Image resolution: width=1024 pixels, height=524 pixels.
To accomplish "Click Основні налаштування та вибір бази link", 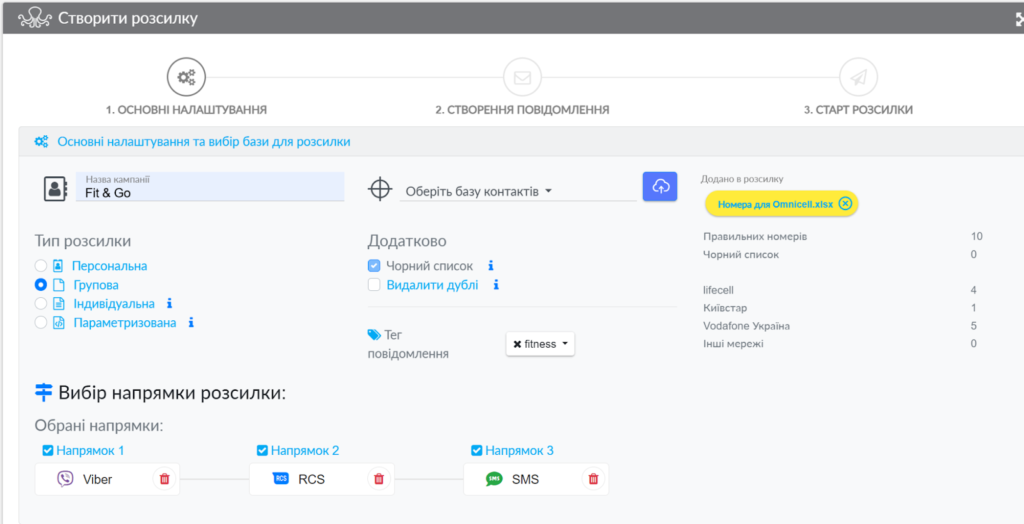I will pos(204,141).
